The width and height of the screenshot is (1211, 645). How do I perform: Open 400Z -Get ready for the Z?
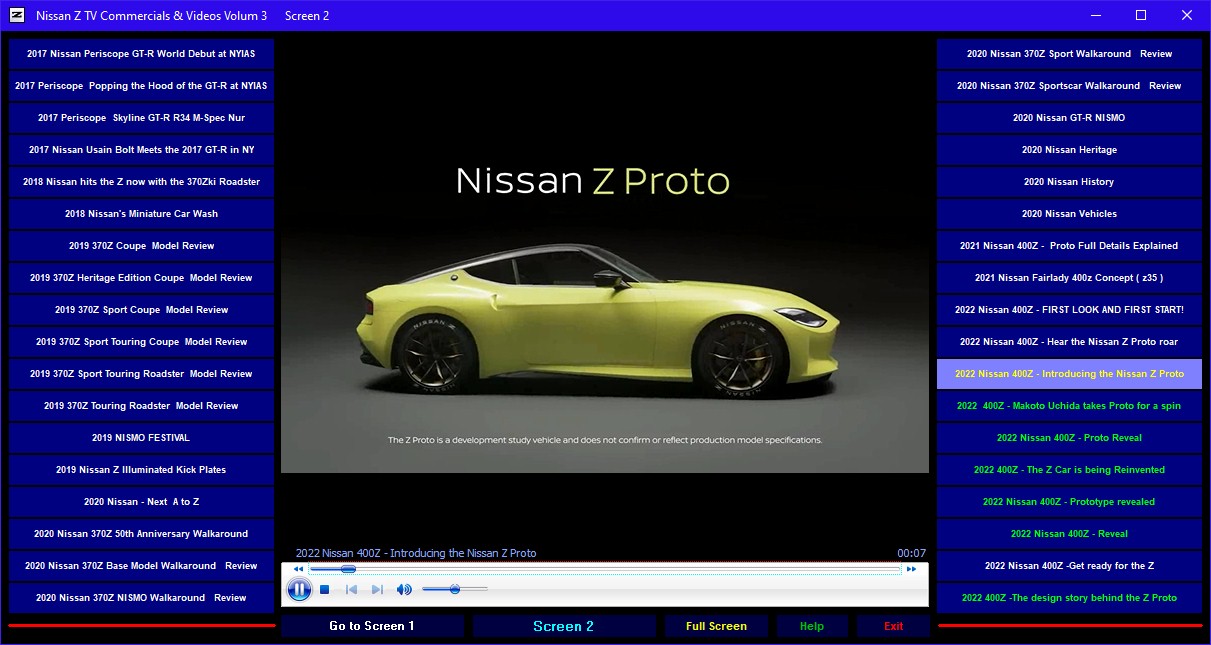click(x=1069, y=566)
